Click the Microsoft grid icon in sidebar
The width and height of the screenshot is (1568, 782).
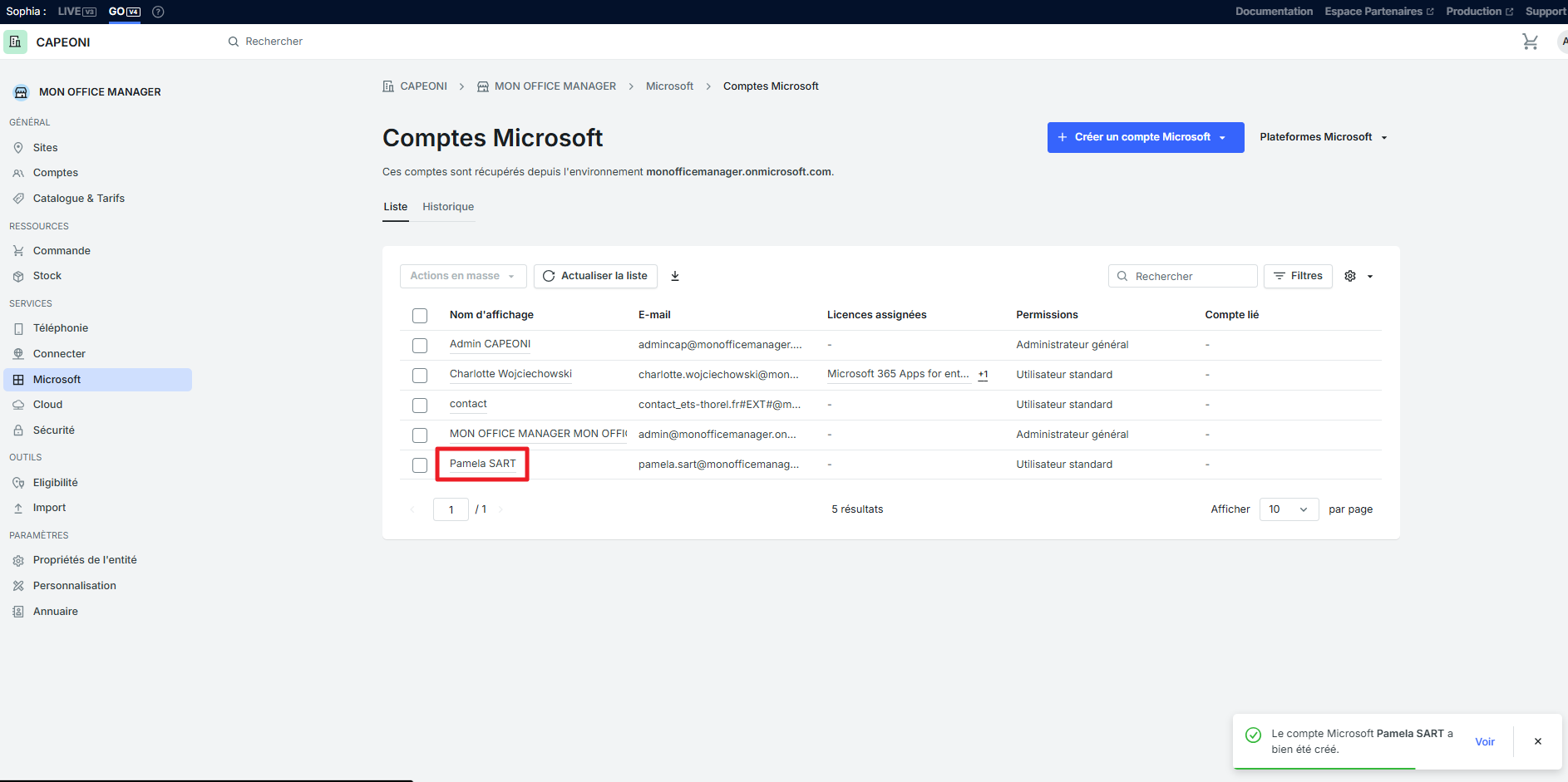click(18, 380)
